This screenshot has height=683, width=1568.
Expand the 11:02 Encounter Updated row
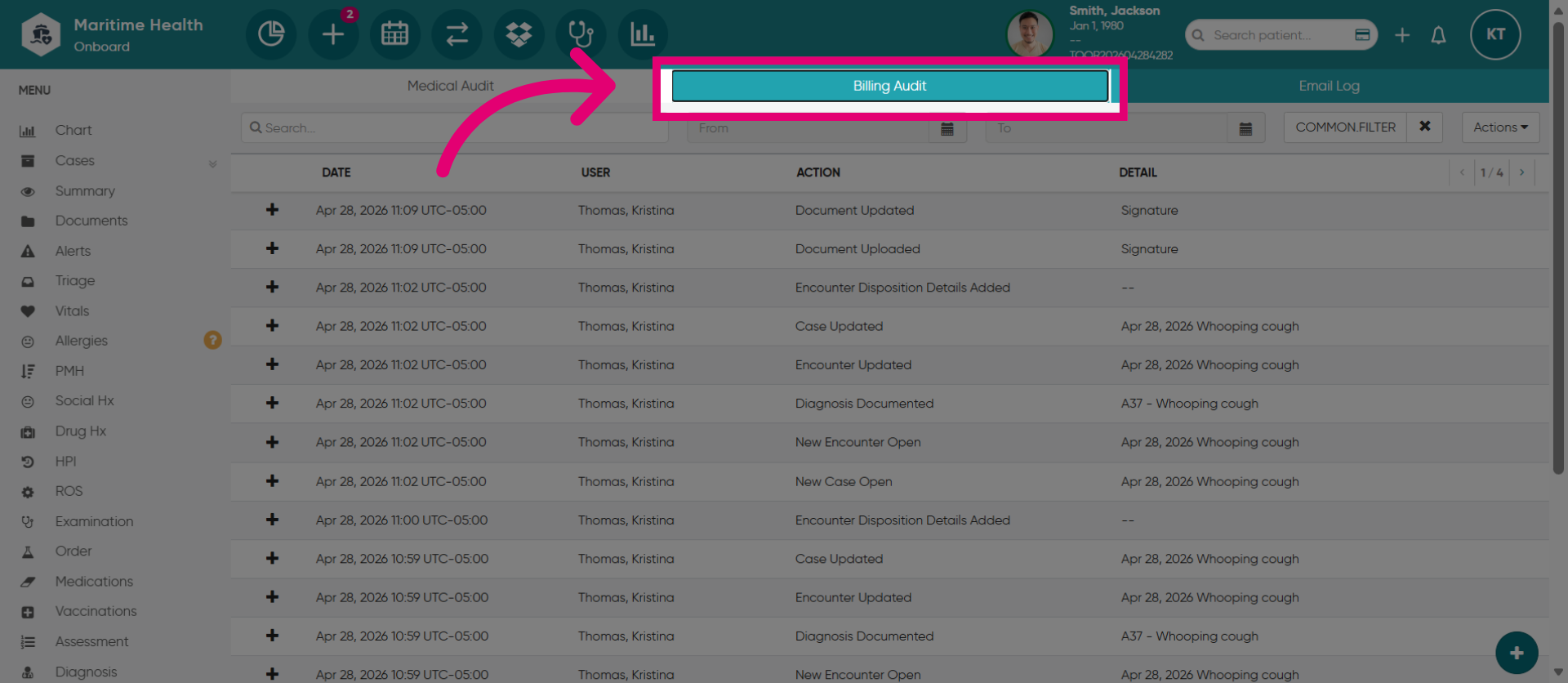[x=272, y=364]
